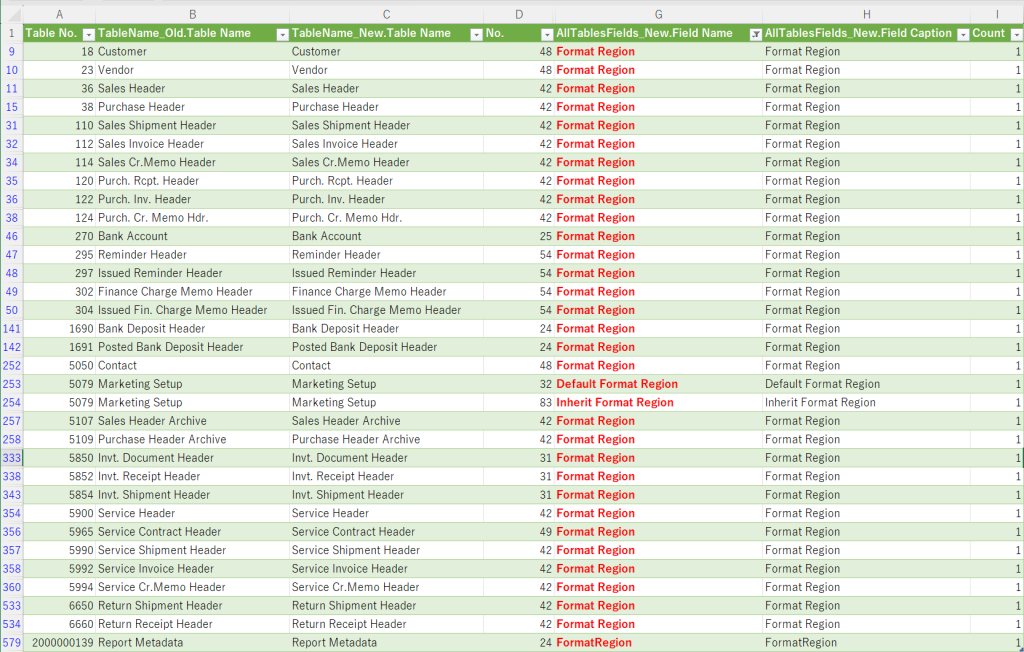This screenshot has width=1024, height=652.
Task: Click field number 25 in the Bank Account row
Action: pyautogui.click(x=519, y=236)
